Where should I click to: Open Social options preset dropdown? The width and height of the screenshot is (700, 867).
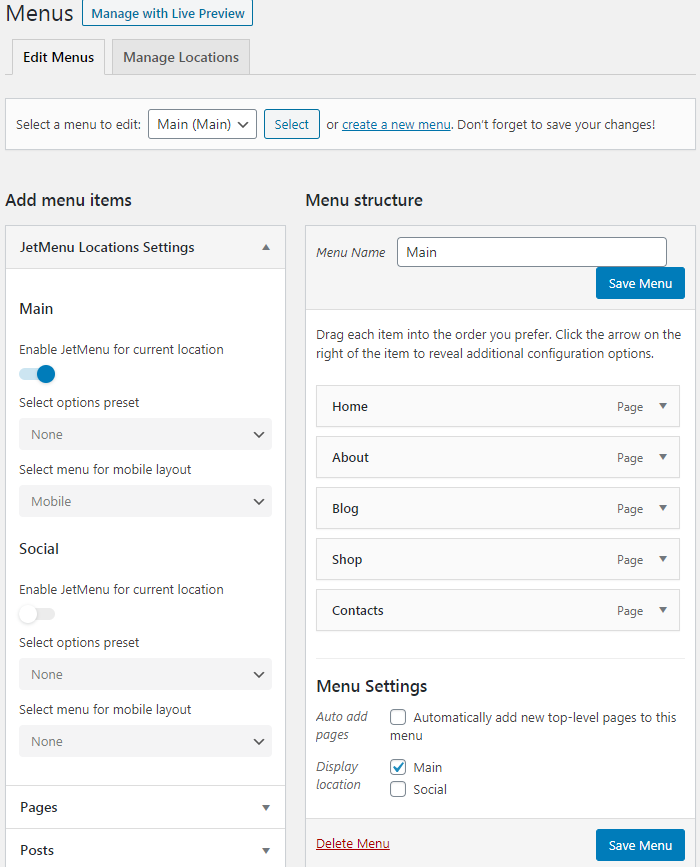[x=145, y=674]
